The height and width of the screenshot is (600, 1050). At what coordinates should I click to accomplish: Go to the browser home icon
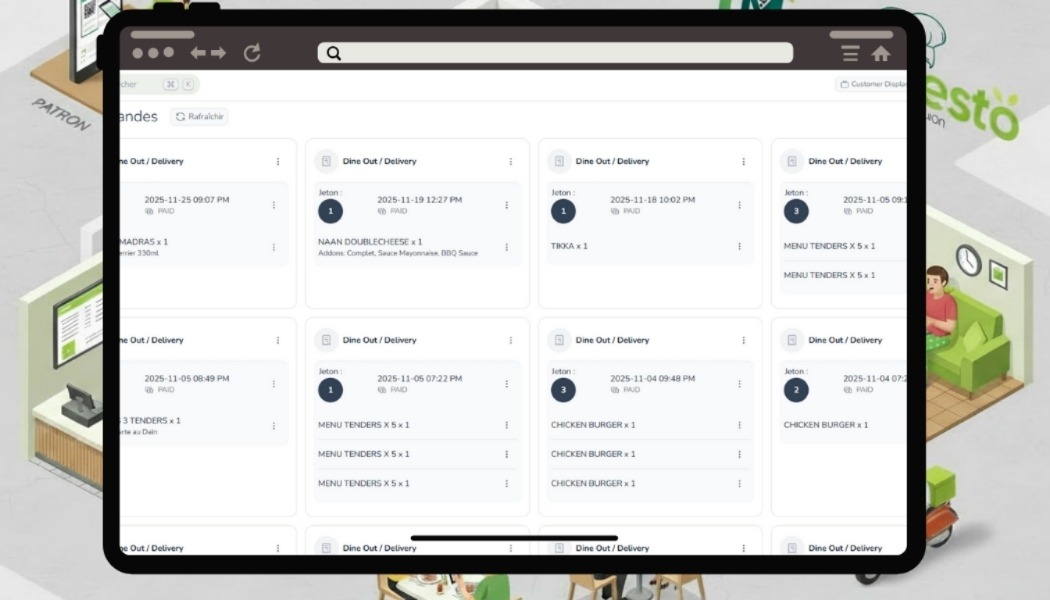880,54
